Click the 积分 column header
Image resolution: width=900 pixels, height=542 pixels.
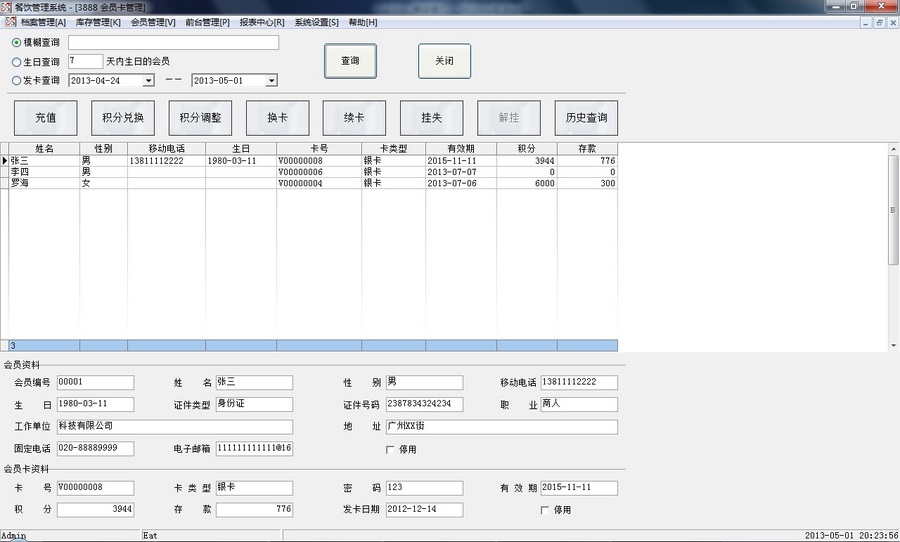point(527,149)
